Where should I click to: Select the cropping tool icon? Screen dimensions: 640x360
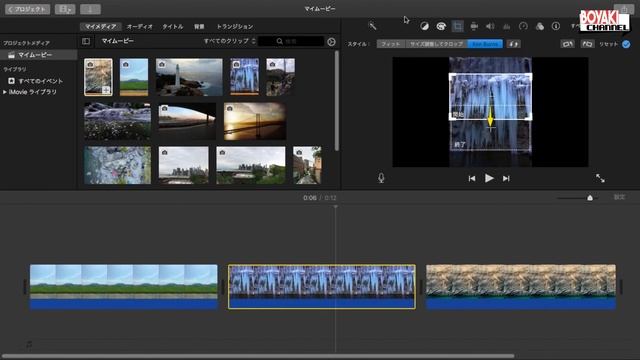458,26
